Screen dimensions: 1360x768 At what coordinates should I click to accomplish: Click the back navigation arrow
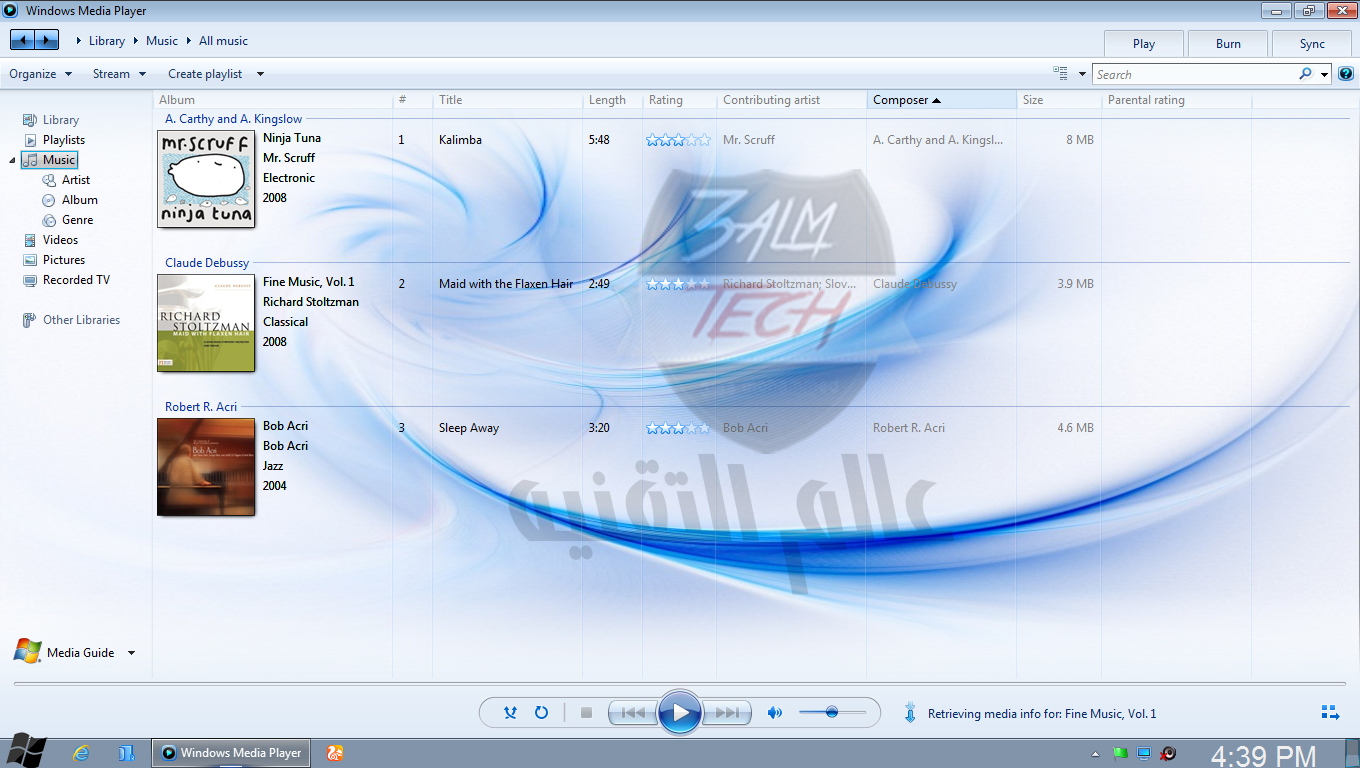pyautogui.click(x=21, y=40)
